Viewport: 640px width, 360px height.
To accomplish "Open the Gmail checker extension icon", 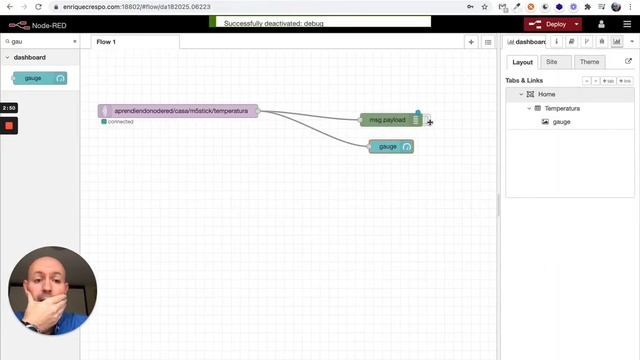I will point(503,7).
